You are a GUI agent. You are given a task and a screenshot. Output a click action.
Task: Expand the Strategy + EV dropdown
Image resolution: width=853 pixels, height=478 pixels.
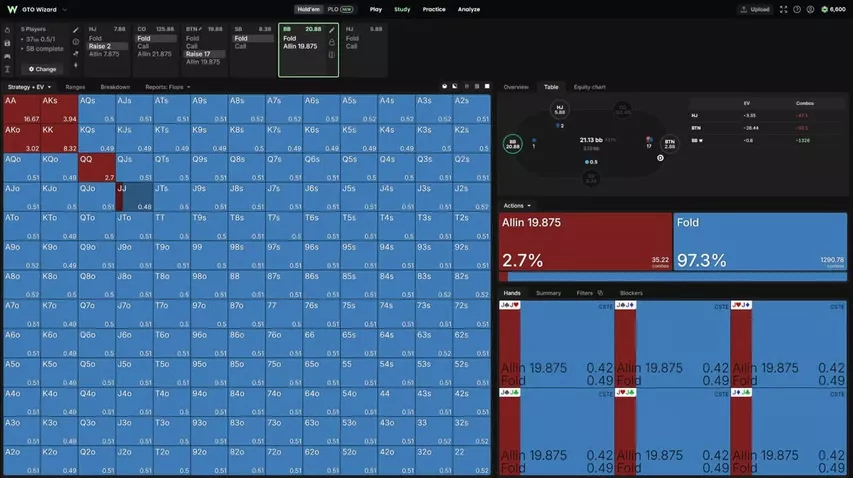(x=29, y=87)
